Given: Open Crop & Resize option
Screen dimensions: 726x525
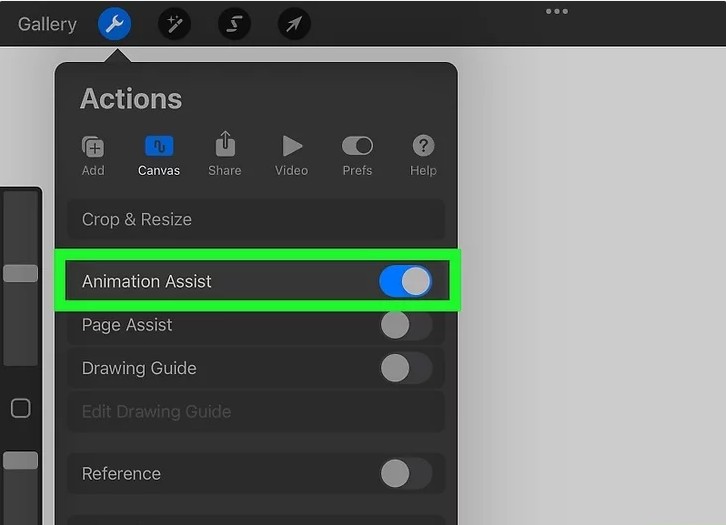Looking at the screenshot, I should (256, 219).
